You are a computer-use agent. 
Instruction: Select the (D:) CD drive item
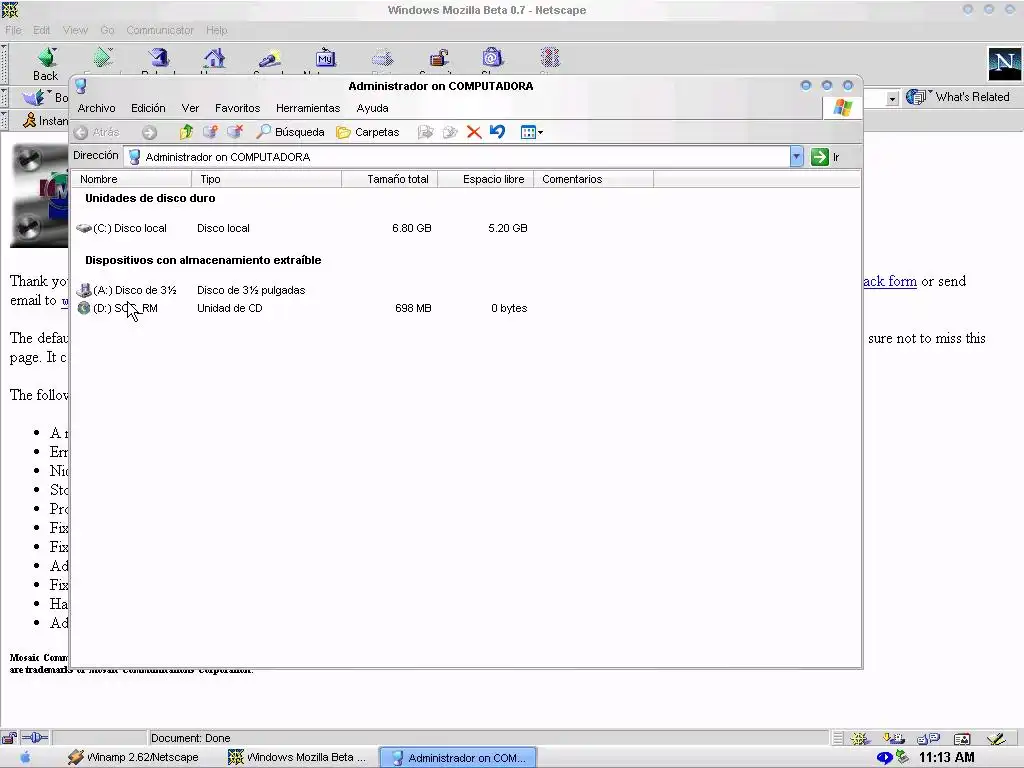(118, 308)
